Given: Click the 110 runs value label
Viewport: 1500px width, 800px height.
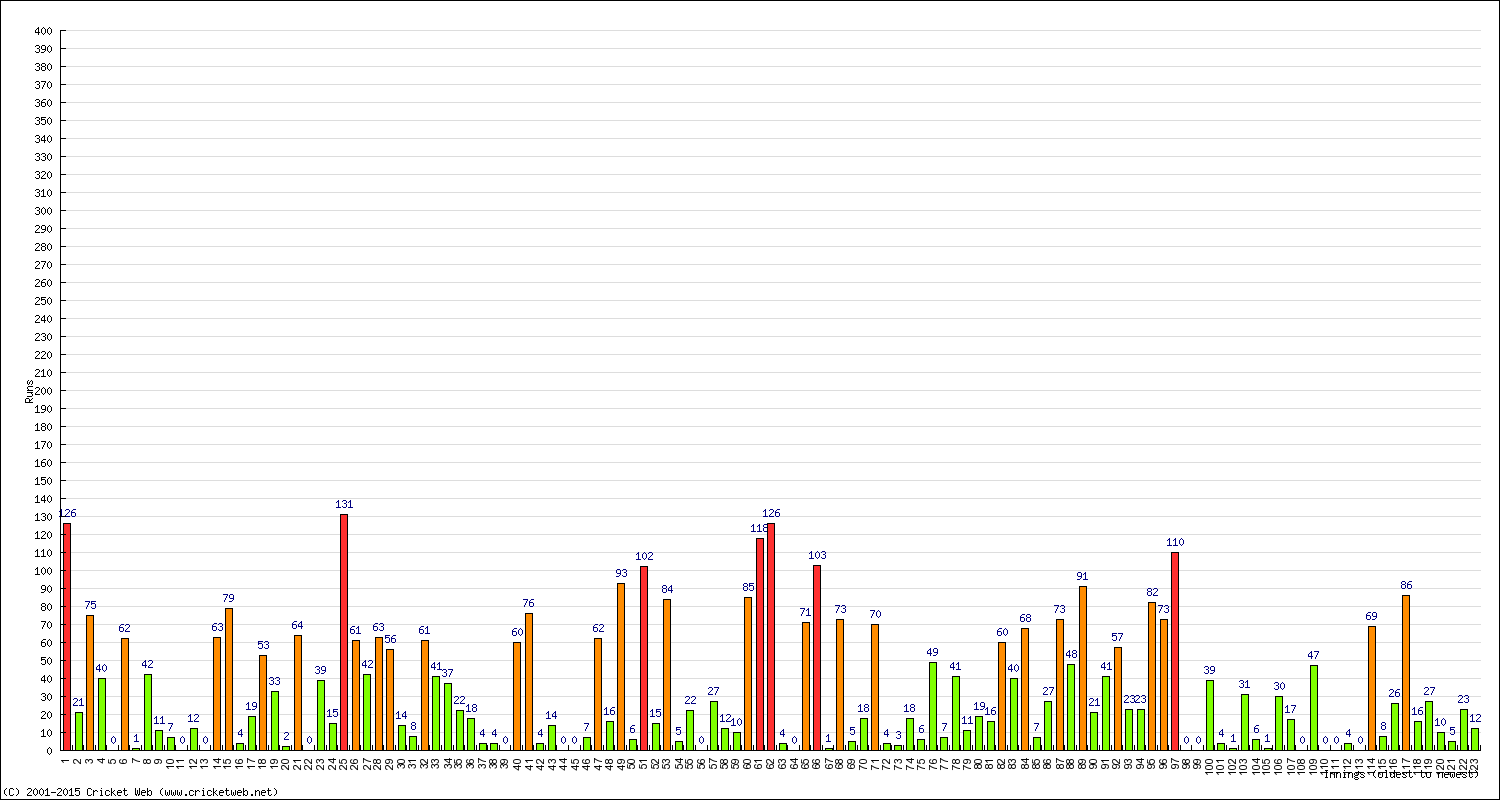Looking at the screenshot, I should click(x=1175, y=543).
